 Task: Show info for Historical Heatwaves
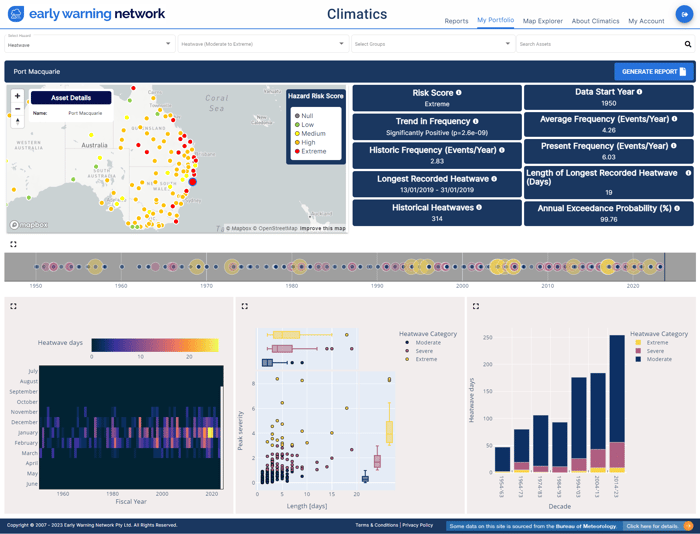pyautogui.click(x=479, y=207)
